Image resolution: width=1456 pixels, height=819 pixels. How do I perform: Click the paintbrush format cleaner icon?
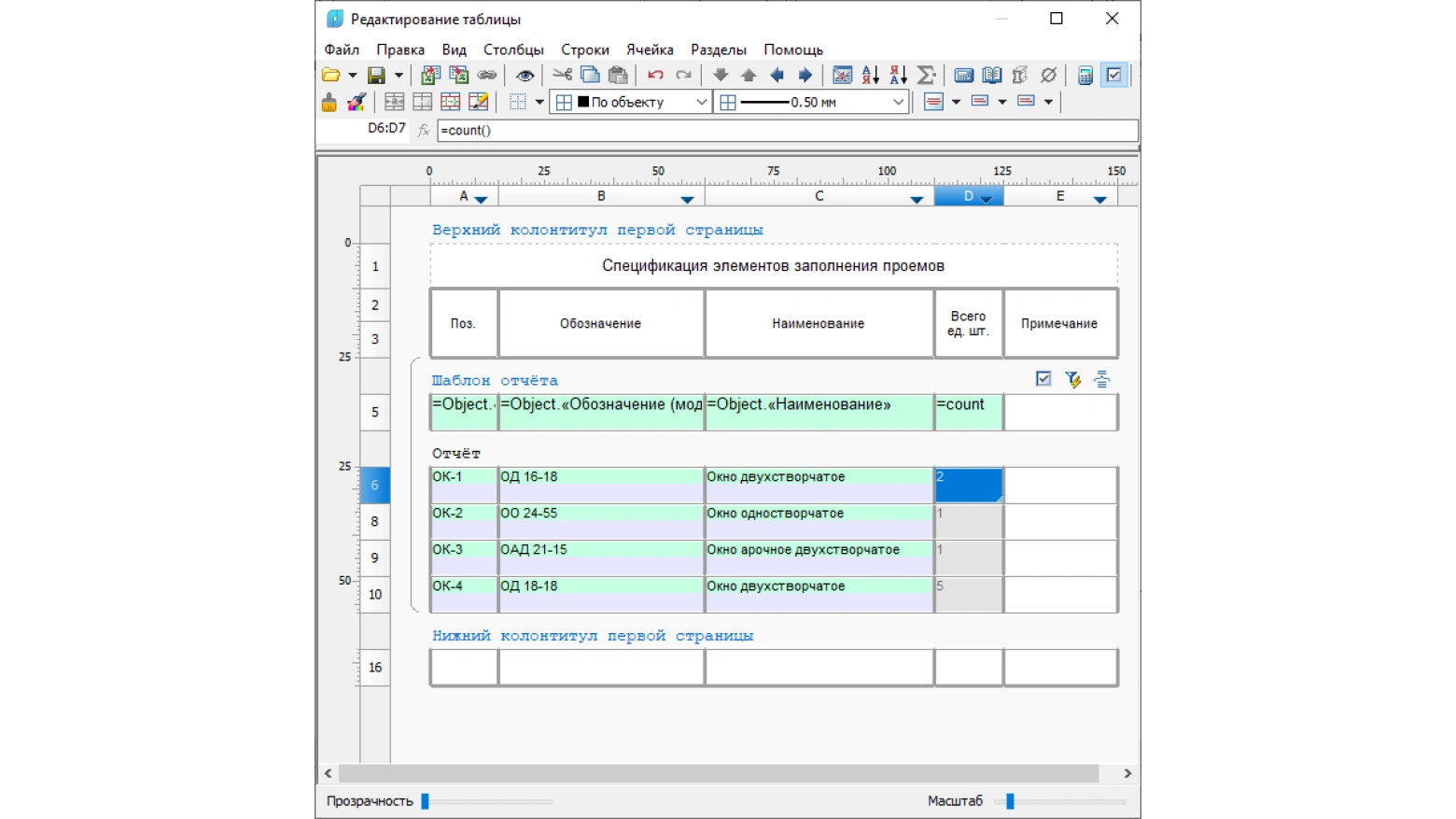[329, 102]
